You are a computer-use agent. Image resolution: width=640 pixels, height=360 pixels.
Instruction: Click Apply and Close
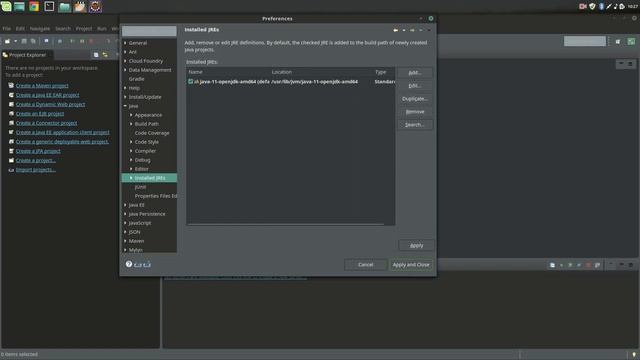[411, 264]
